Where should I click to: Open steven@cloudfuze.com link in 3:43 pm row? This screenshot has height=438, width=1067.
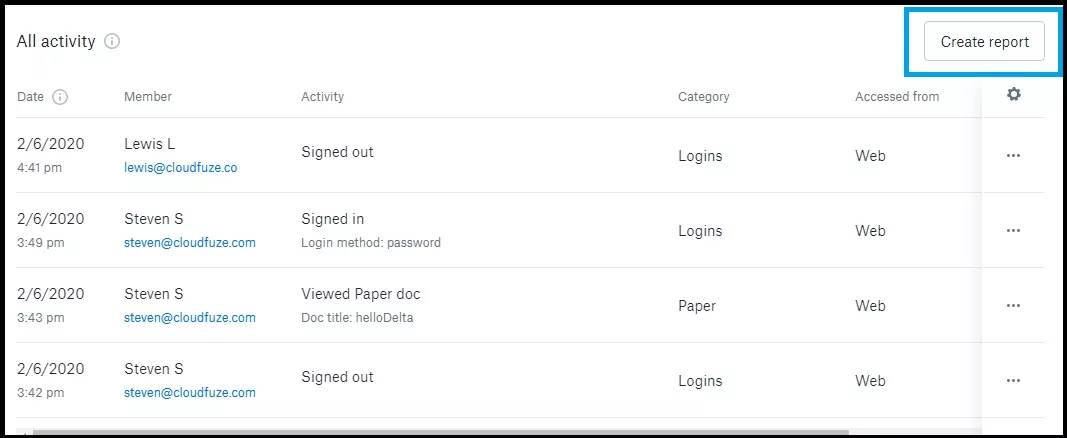[190, 317]
